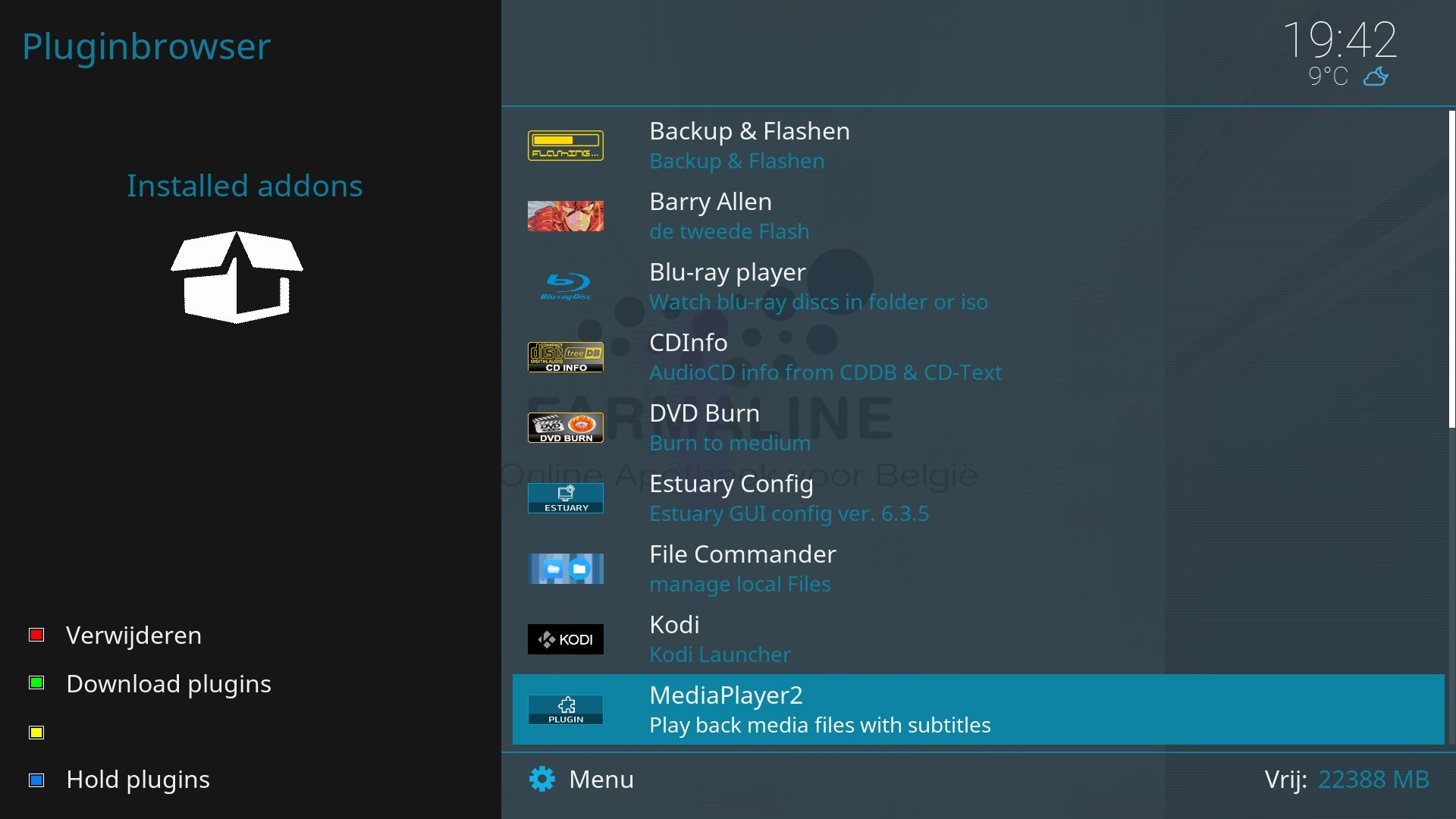Select the Hold plugins option
Image resolution: width=1456 pixels, height=819 pixels.
tap(138, 779)
